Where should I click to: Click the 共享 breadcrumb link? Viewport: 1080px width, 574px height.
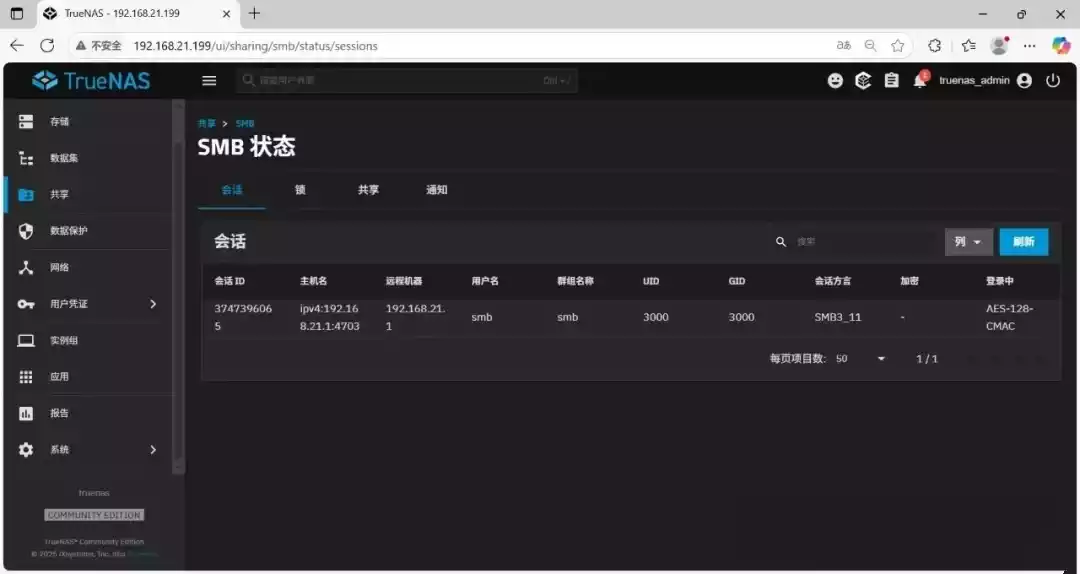(207, 124)
